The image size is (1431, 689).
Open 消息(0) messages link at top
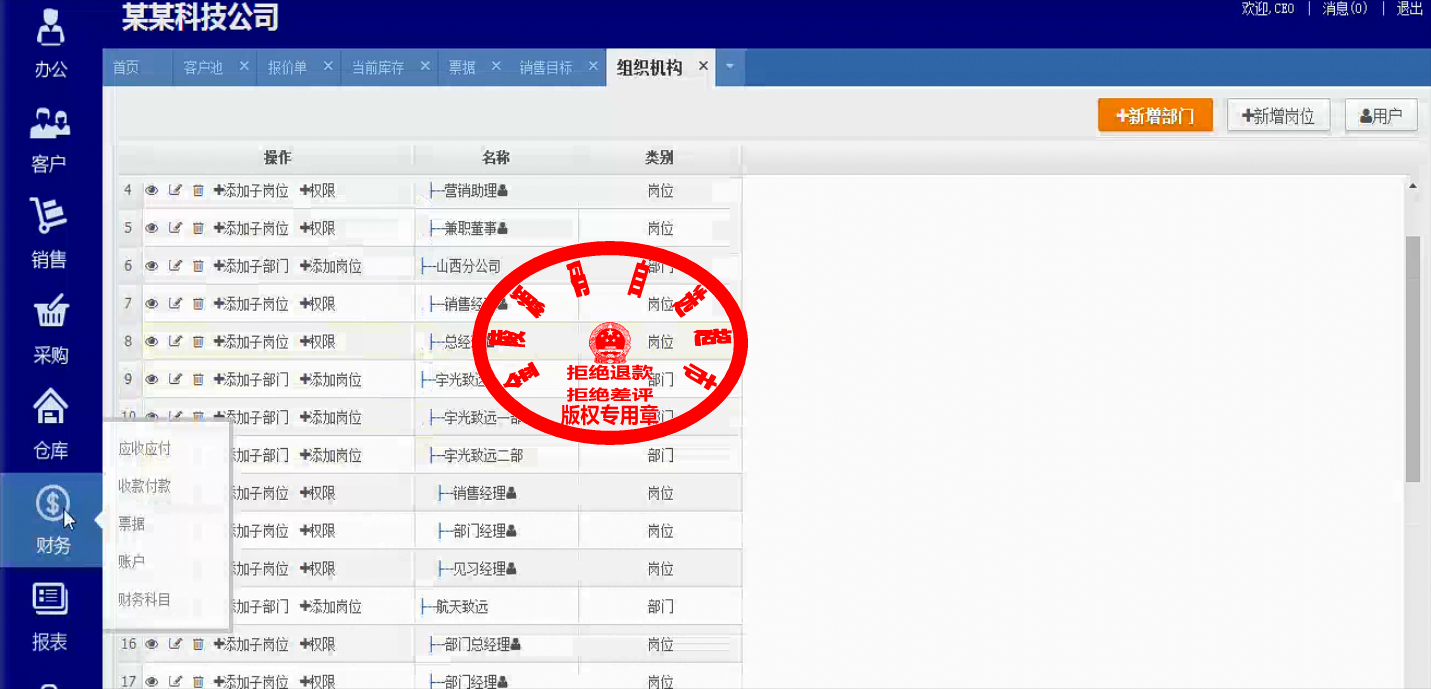1345,9
